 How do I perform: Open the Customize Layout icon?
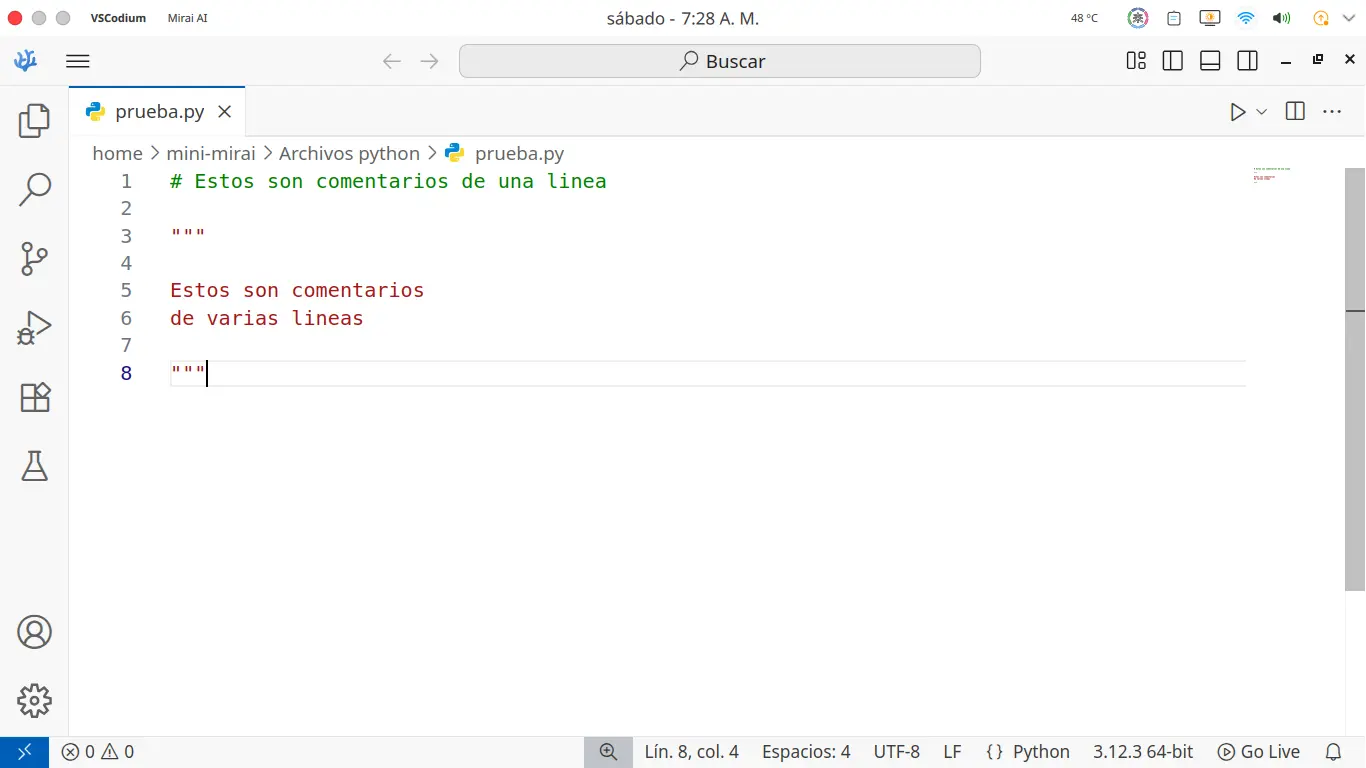[x=1136, y=61]
